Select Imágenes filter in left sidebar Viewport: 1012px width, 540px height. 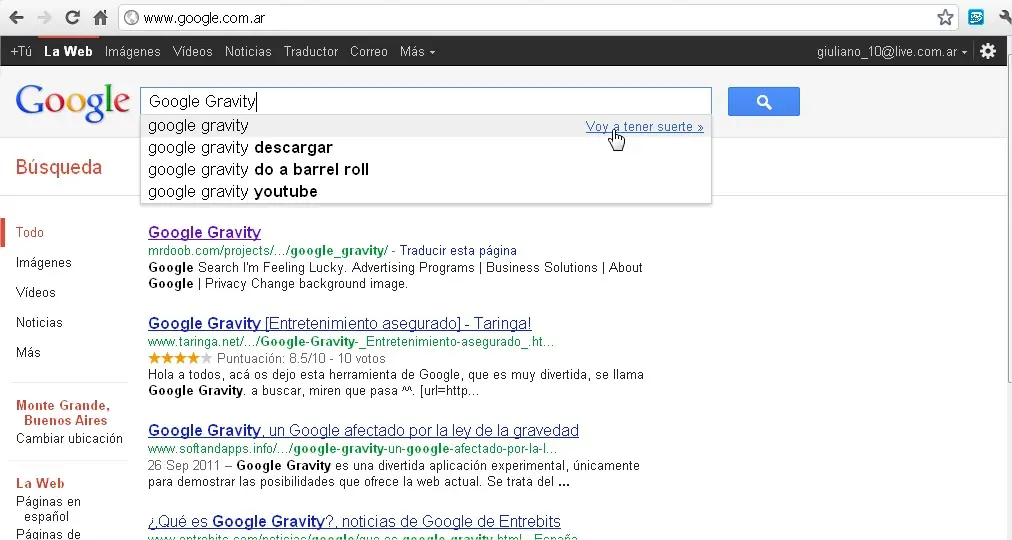(x=44, y=263)
